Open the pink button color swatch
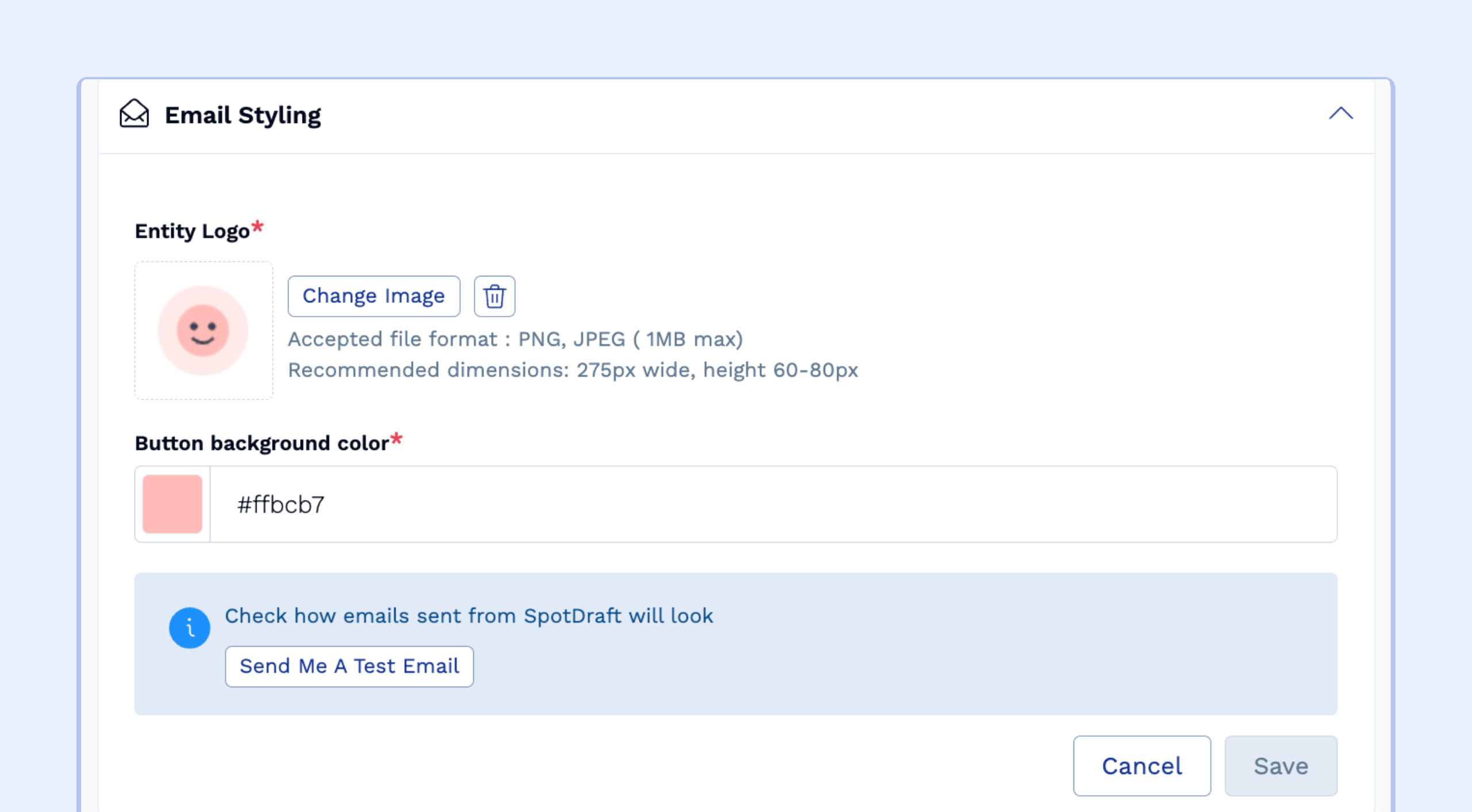This screenshot has height=812, width=1472. [x=172, y=504]
